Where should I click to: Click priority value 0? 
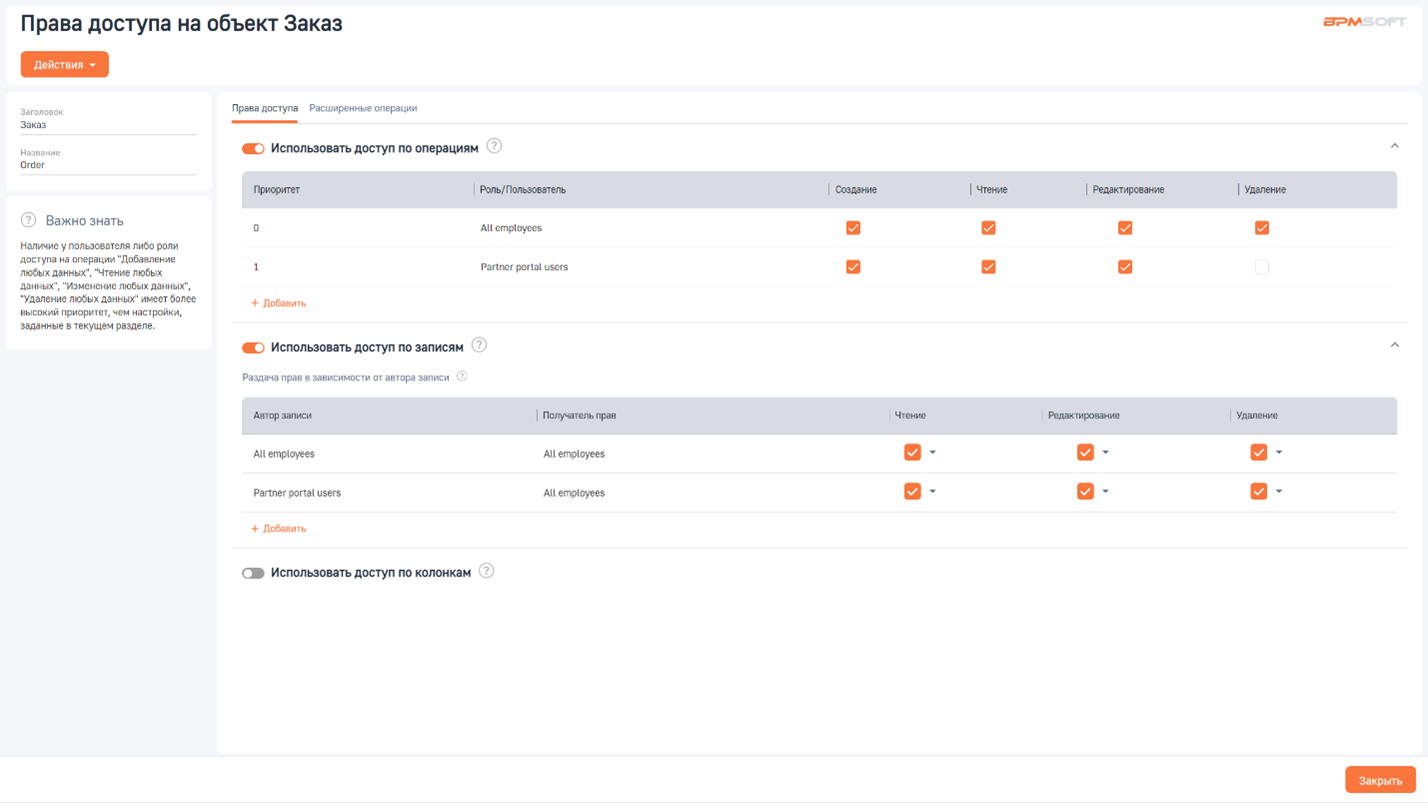(256, 228)
